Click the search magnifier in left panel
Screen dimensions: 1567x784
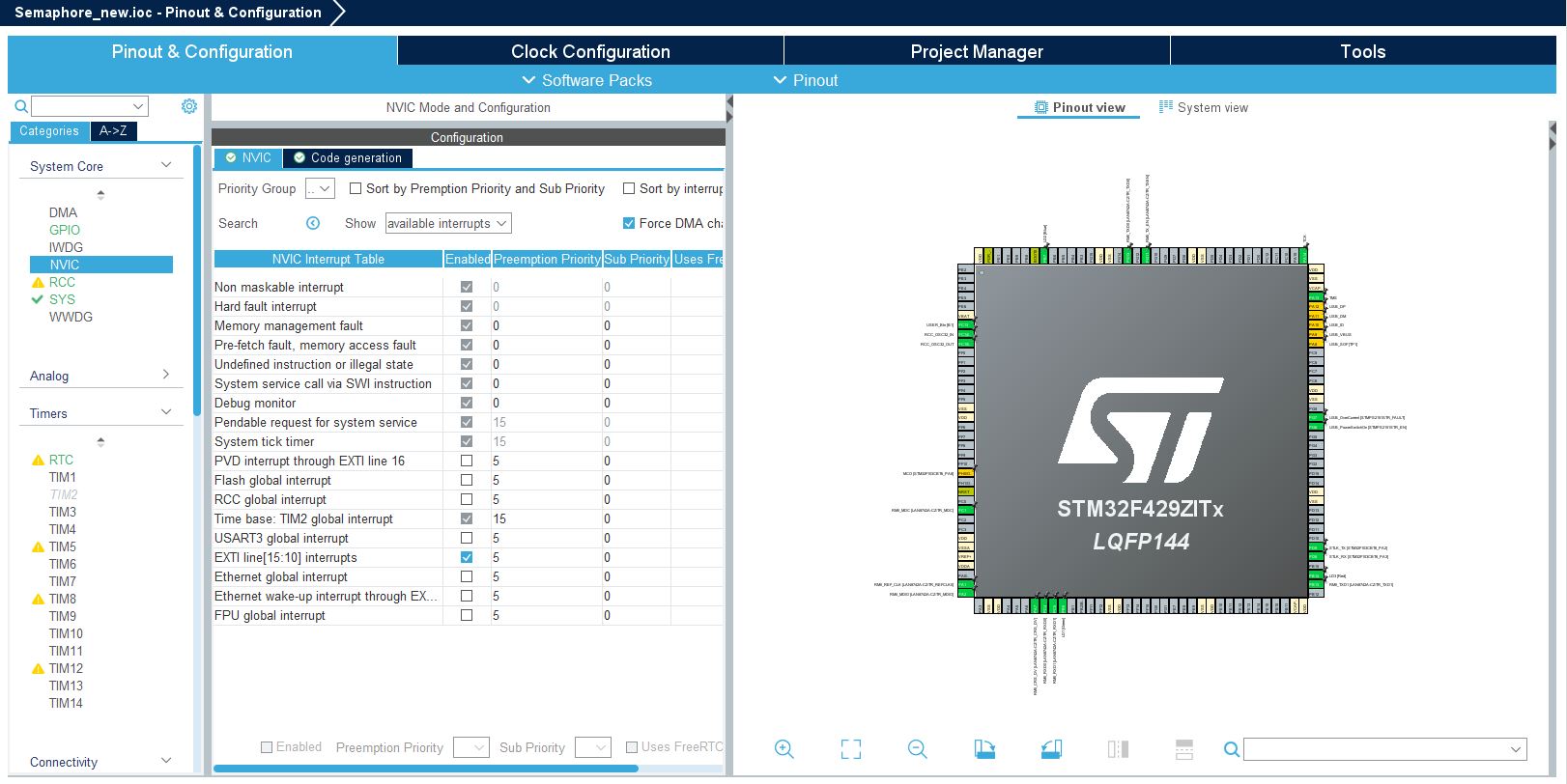[20, 106]
